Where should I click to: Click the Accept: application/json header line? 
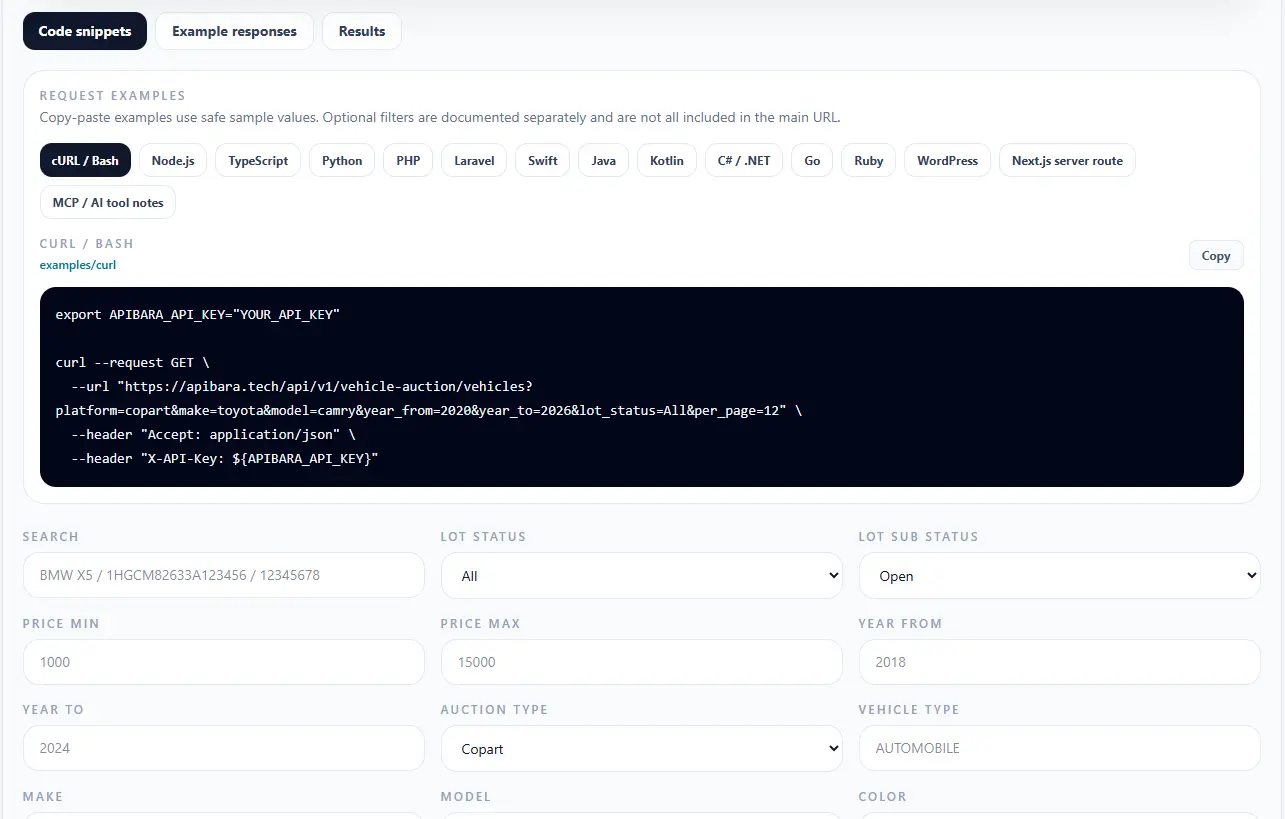[x=213, y=434]
